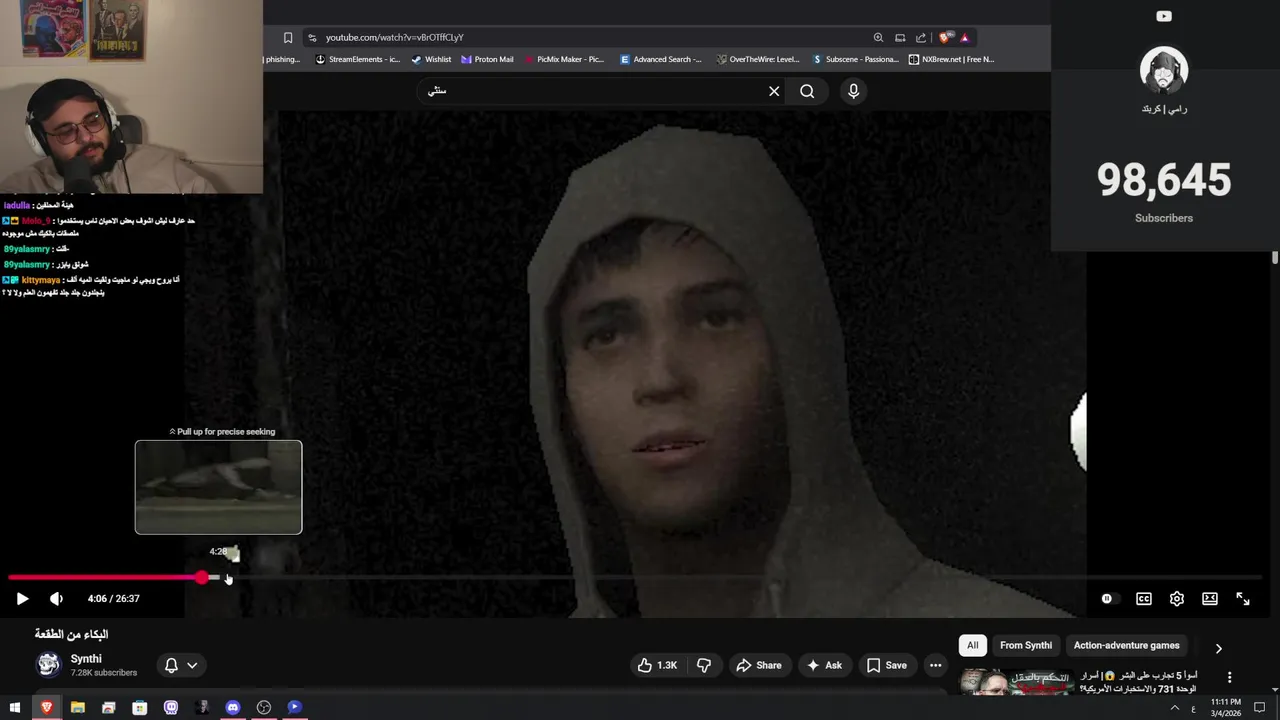Click the red playhead scrubber
This screenshot has height=720, width=1280.
(203, 577)
